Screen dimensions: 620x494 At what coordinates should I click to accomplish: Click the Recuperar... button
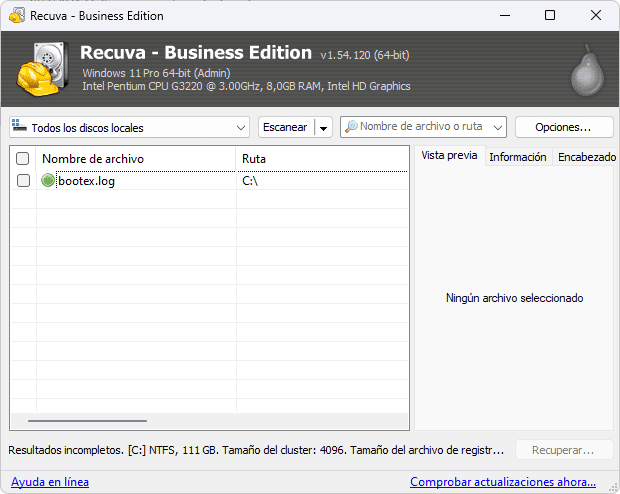[564, 450]
